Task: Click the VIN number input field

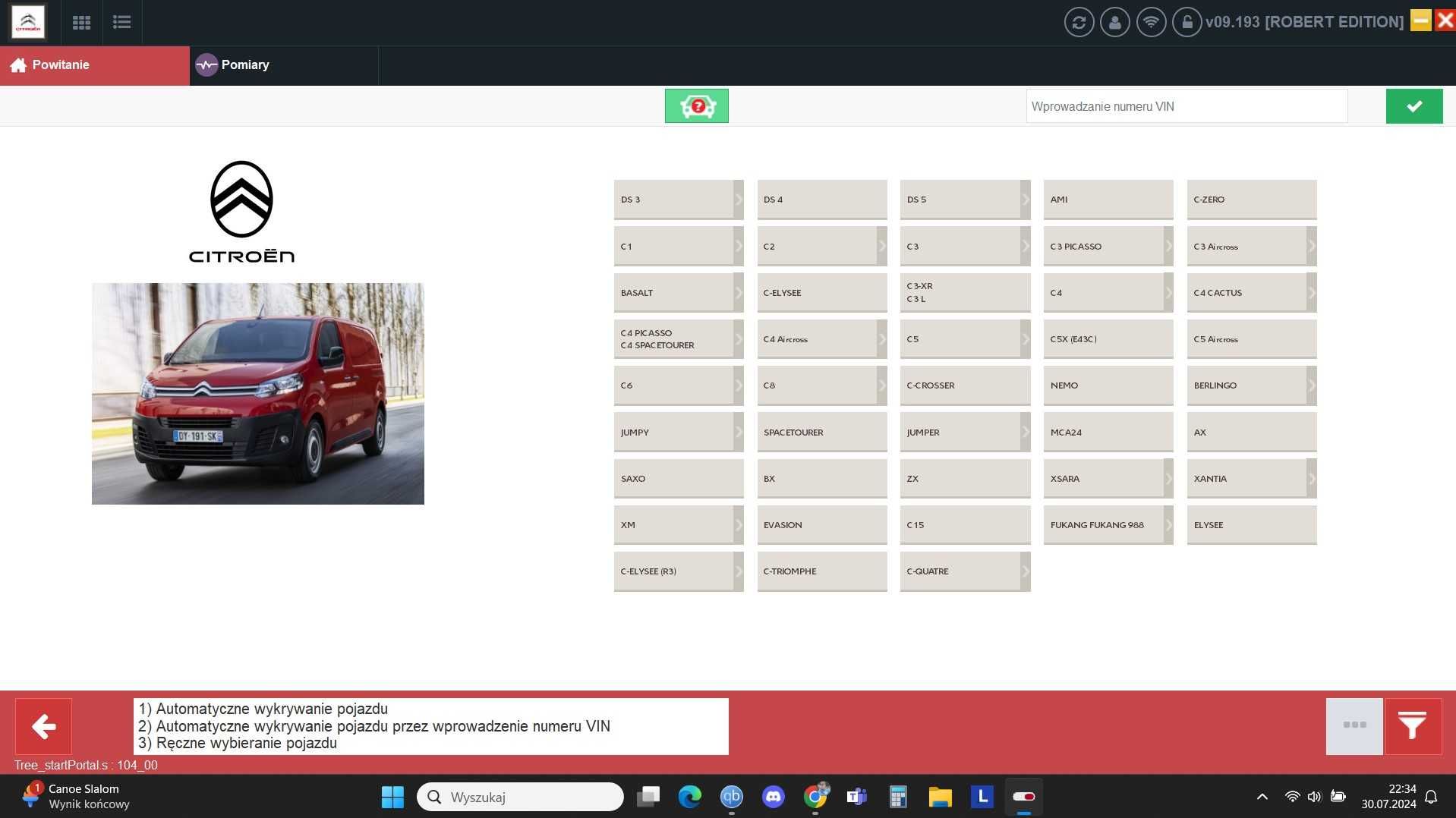Action: tap(1187, 106)
